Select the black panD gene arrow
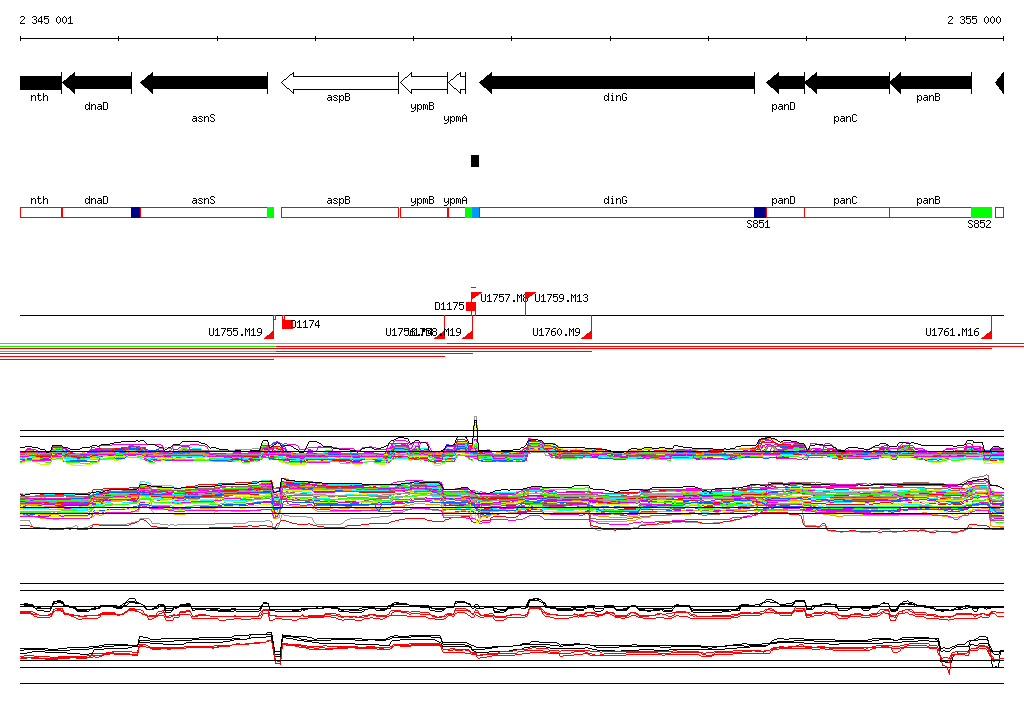The image size is (1024, 714). click(785, 83)
